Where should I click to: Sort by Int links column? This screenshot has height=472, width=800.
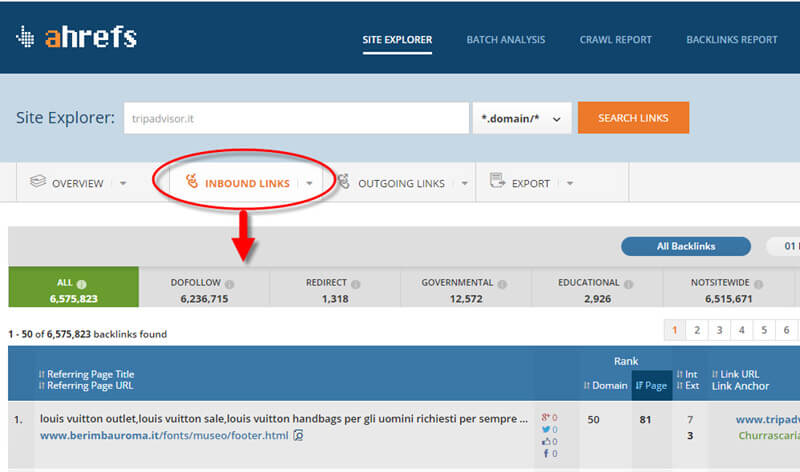tap(687, 374)
